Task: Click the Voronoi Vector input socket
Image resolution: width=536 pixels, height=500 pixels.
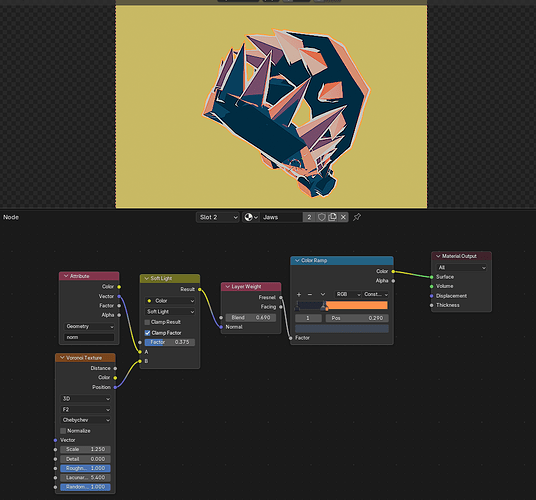Action: point(55,440)
